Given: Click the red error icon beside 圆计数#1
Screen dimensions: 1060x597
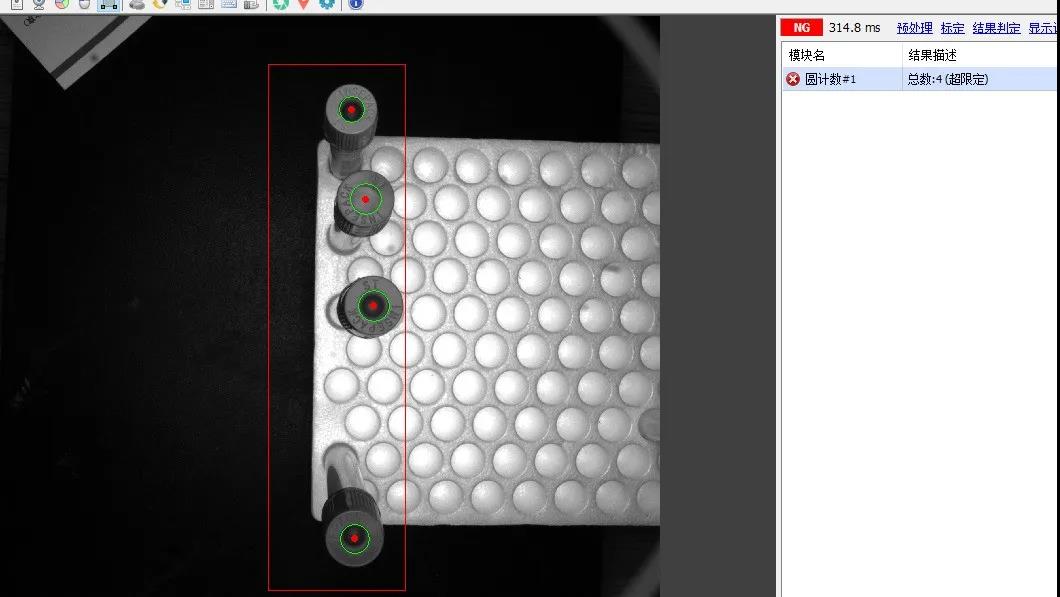Looking at the screenshot, I should point(793,79).
